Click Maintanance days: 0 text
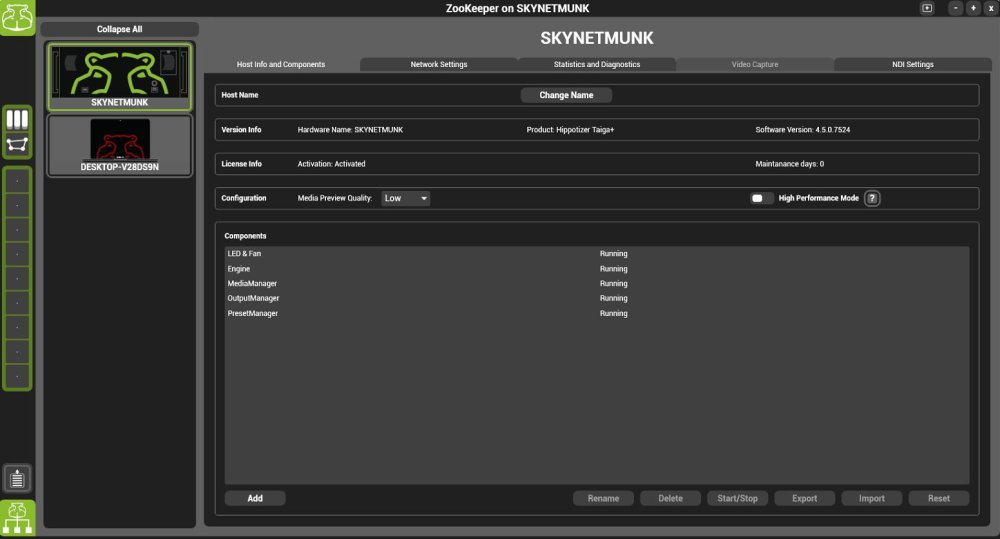This screenshot has width=1000, height=539. (790, 164)
